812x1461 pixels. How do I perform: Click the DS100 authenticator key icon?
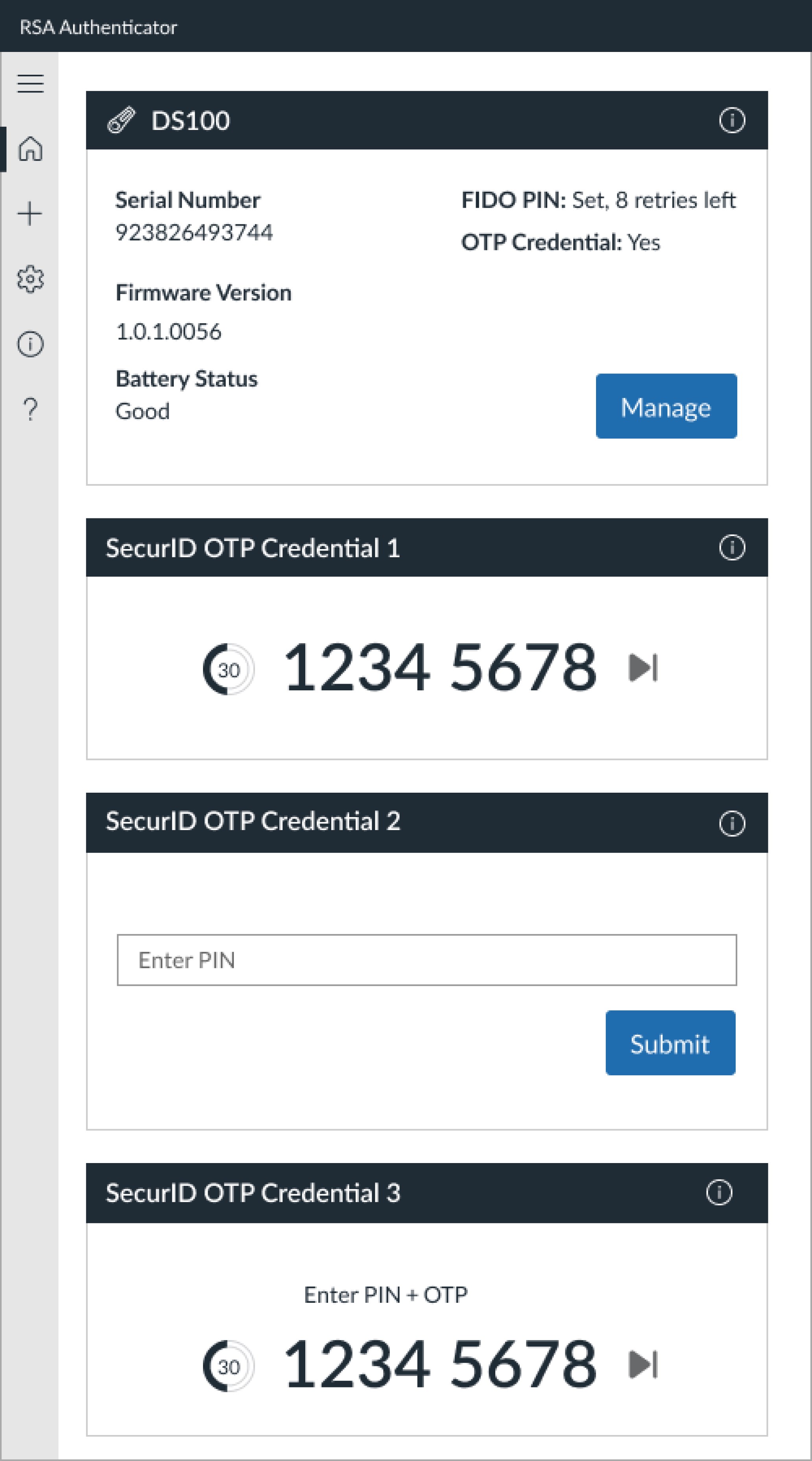pyautogui.click(x=121, y=120)
